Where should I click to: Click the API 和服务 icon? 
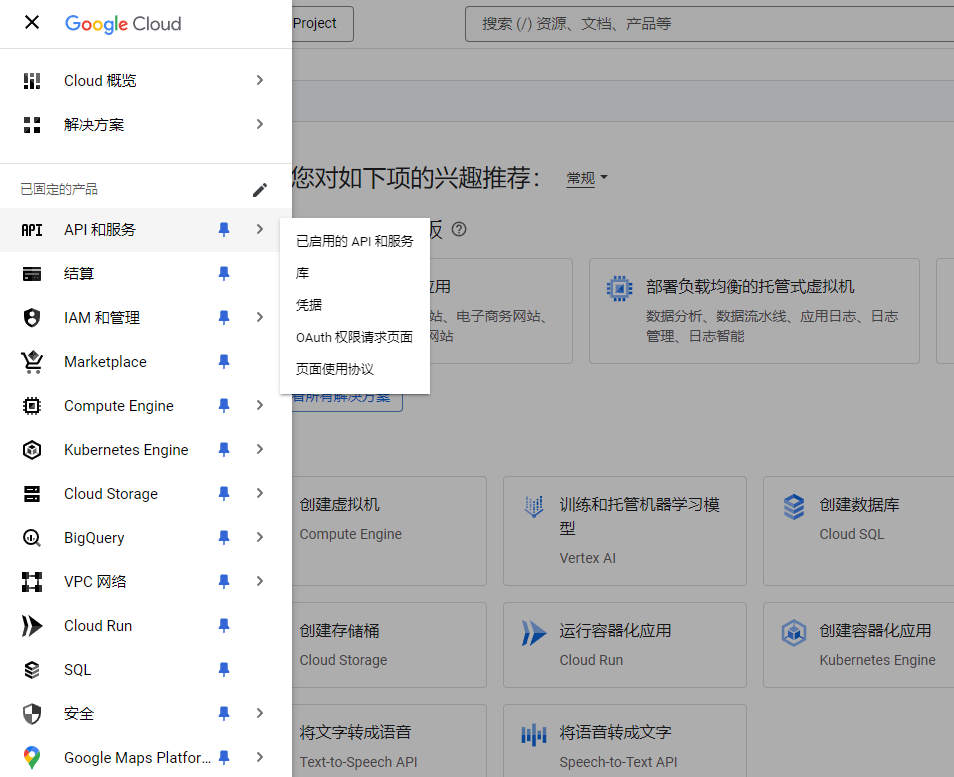[32, 230]
